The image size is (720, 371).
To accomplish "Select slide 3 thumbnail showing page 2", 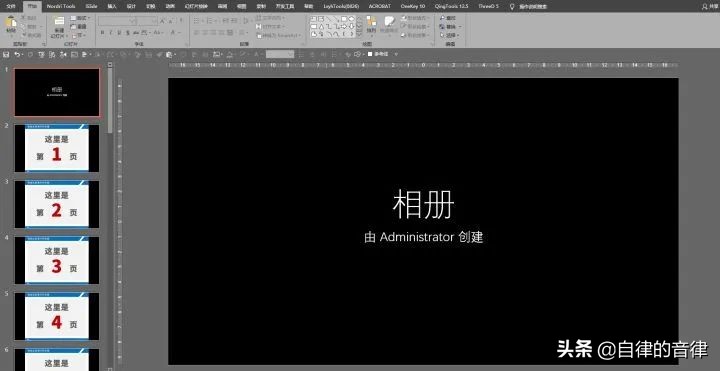I will (57, 204).
